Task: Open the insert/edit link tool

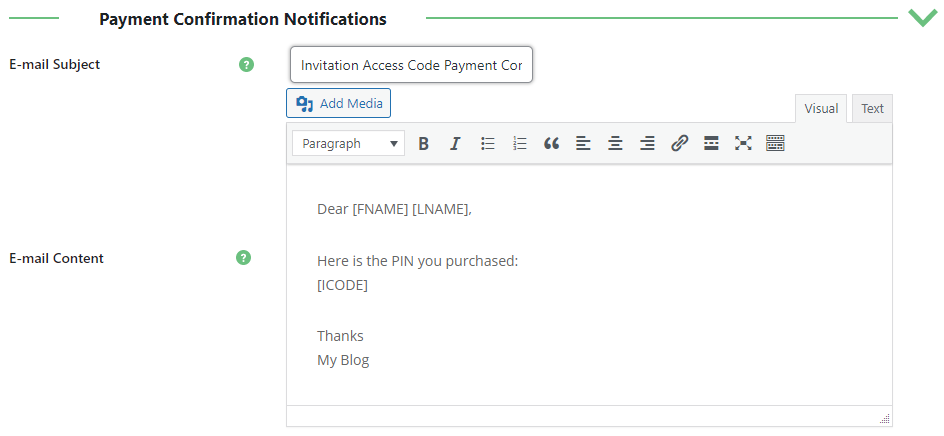Action: (x=679, y=143)
